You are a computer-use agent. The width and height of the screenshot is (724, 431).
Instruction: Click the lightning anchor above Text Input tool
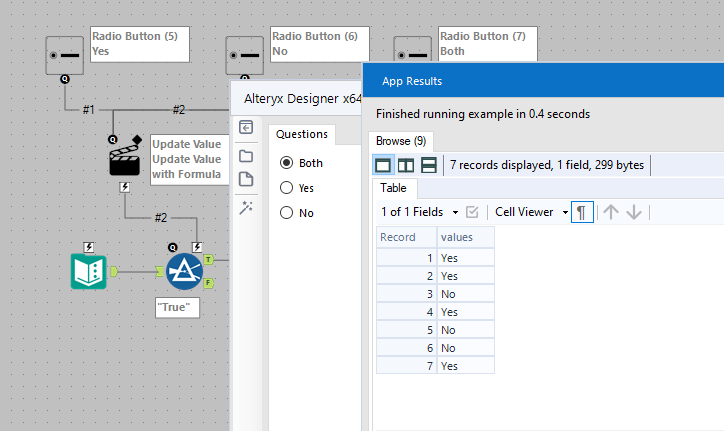coord(89,247)
